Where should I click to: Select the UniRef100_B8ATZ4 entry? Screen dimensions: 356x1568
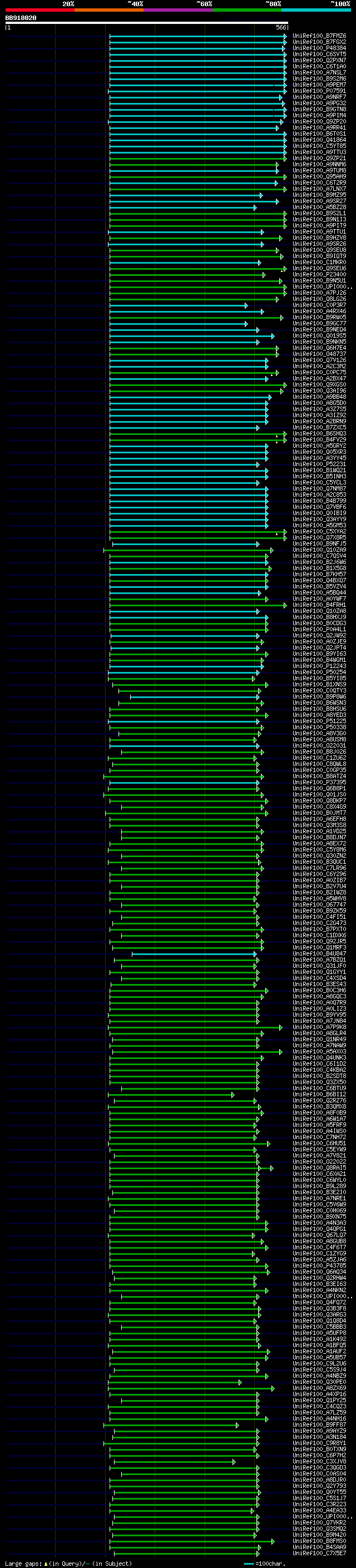coord(319,776)
